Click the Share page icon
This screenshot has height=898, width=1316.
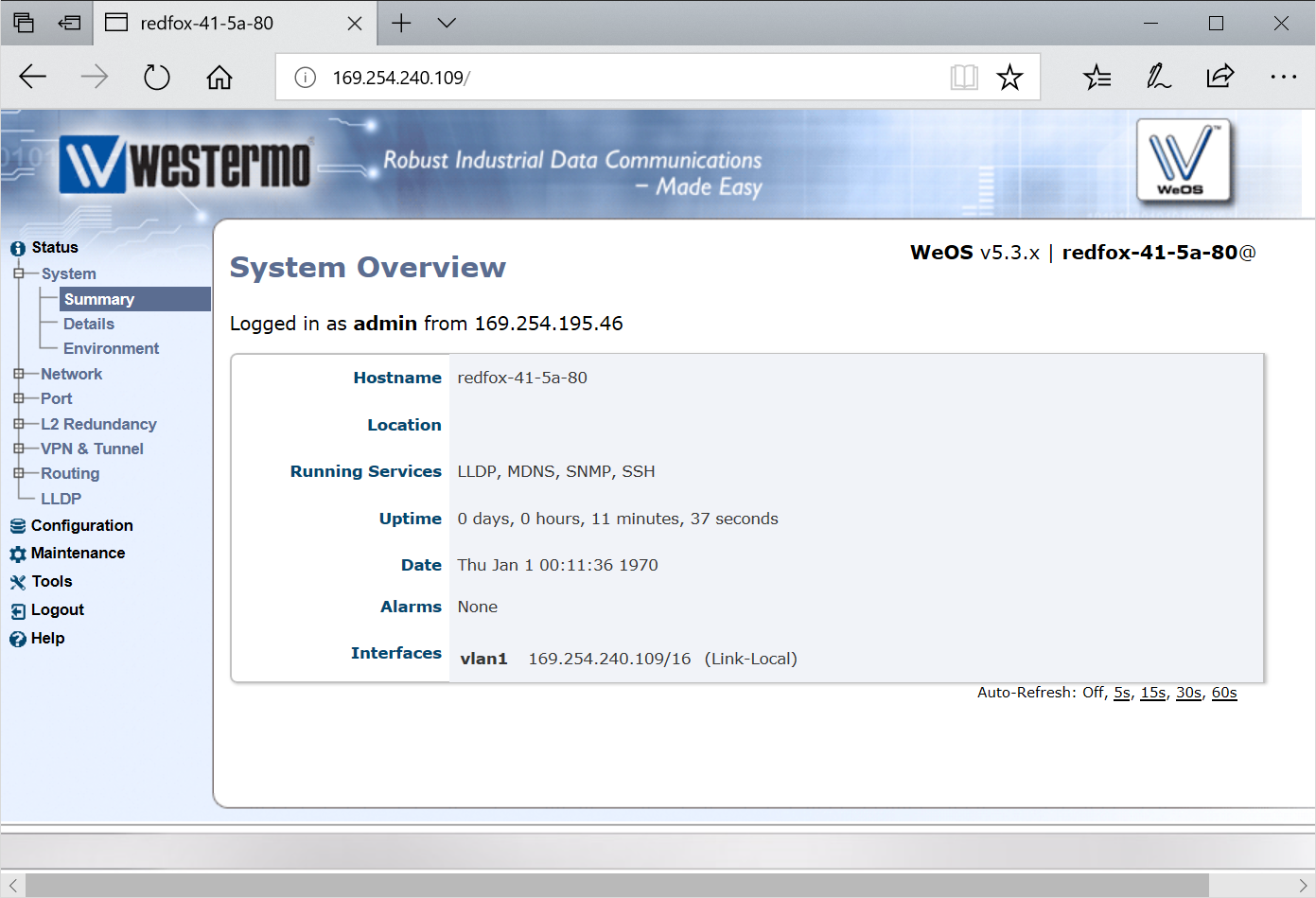coord(1220,77)
